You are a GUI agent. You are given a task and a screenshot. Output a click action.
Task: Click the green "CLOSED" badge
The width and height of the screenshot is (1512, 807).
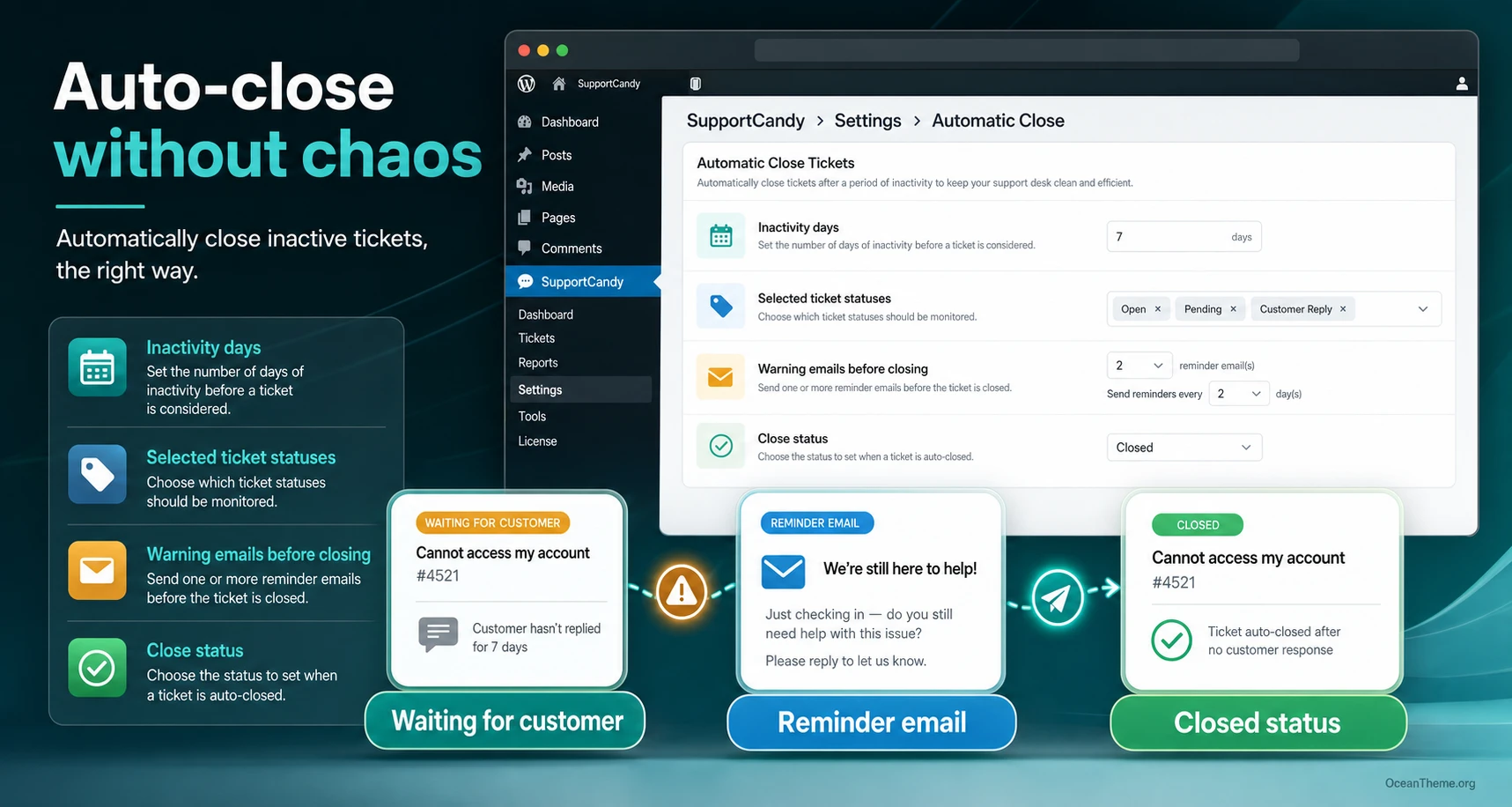click(x=1198, y=525)
